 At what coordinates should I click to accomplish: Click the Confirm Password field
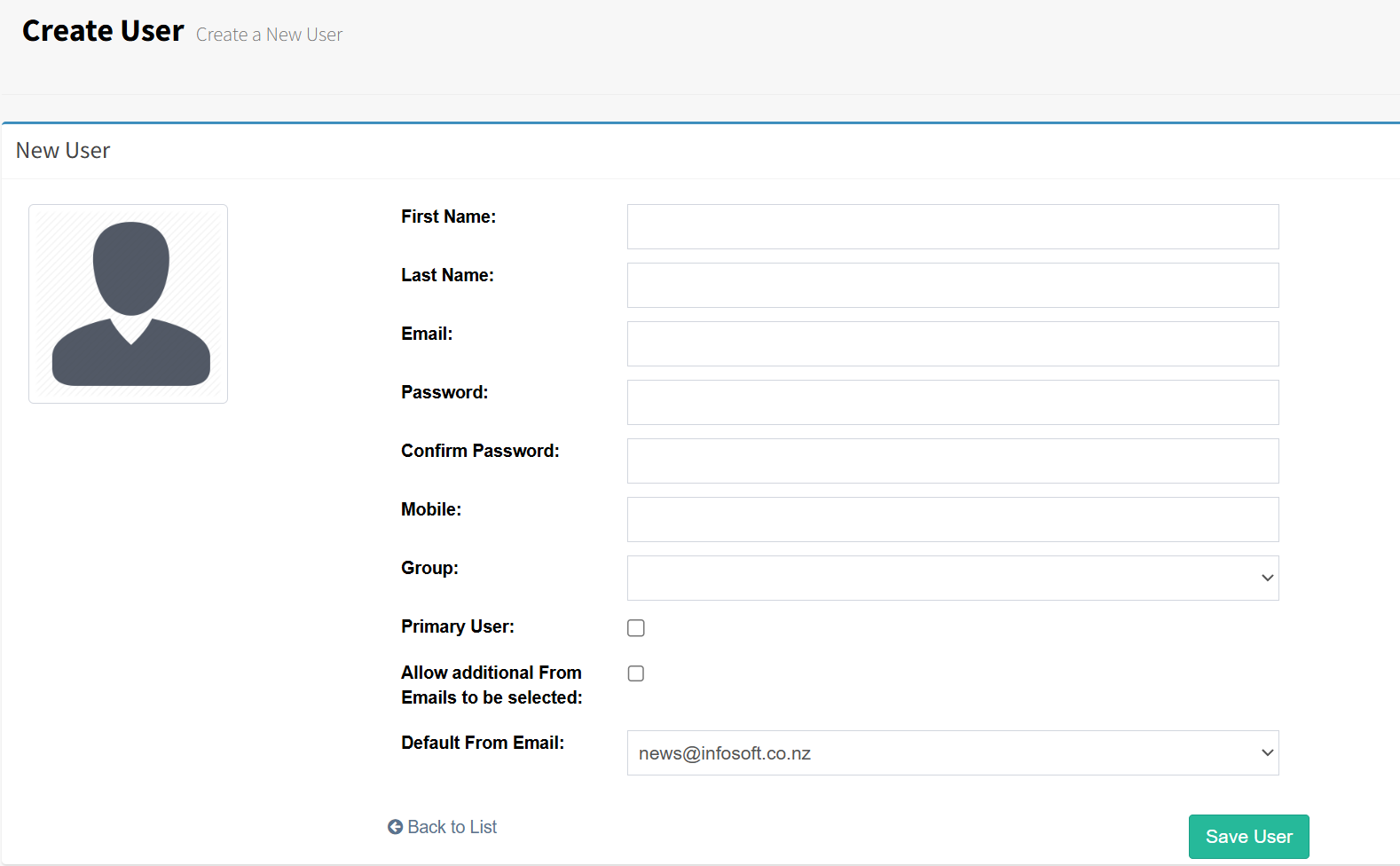pyautogui.click(x=953, y=461)
